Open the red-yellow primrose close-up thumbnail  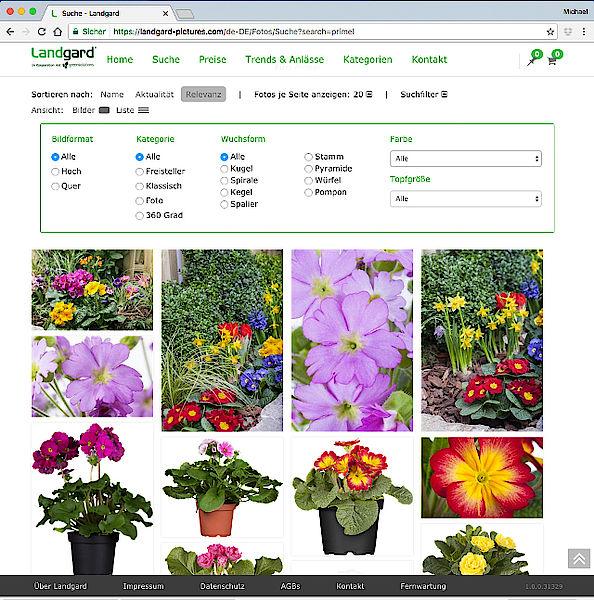pos(482,478)
